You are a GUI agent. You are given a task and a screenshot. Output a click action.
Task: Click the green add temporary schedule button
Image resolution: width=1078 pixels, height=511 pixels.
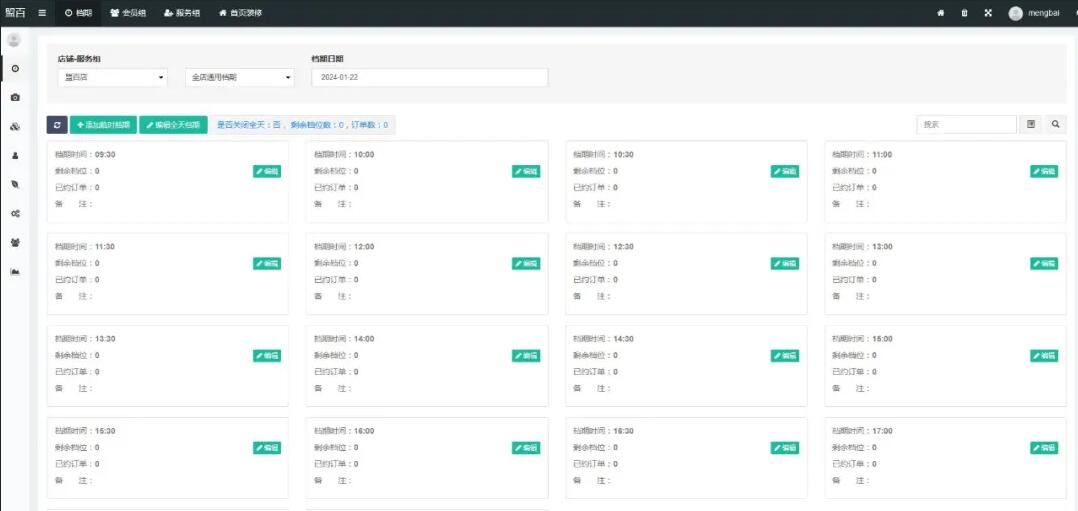103,125
